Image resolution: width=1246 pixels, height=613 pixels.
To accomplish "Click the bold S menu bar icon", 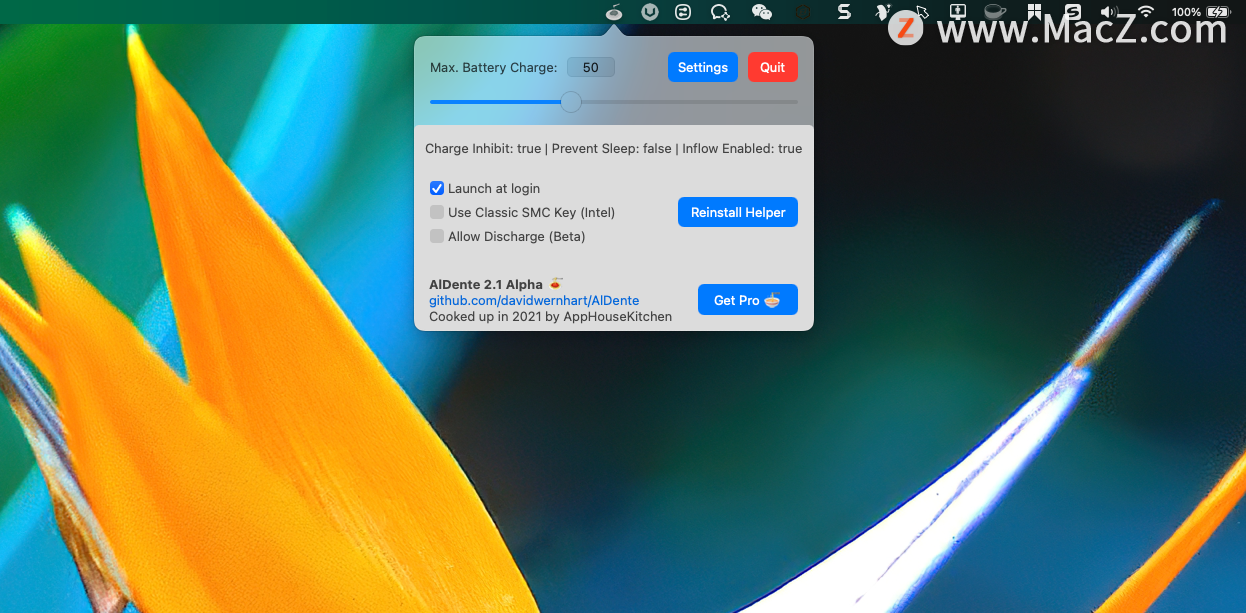I will point(844,12).
